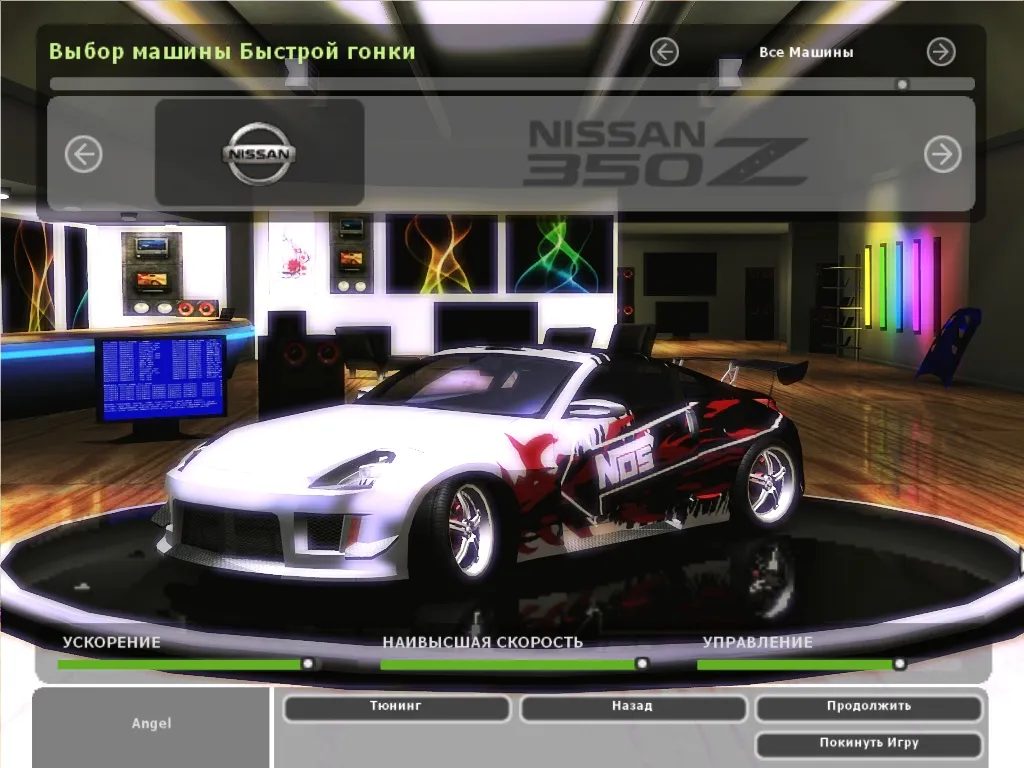The width and height of the screenshot is (1024, 768).
Task: Go to previous car category arrow
Action: click(x=664, y=52)
